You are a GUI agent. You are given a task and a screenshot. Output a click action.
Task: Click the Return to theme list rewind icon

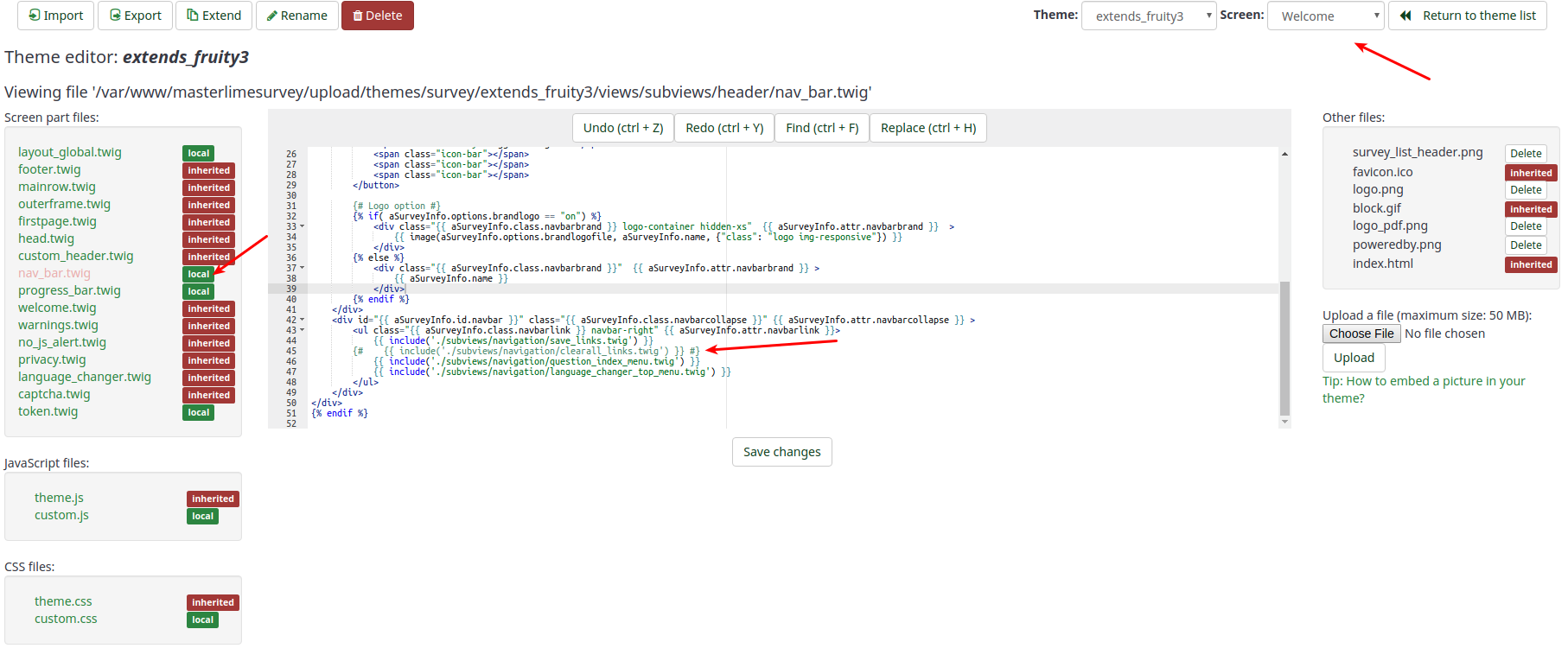[x=1405, y=16]
